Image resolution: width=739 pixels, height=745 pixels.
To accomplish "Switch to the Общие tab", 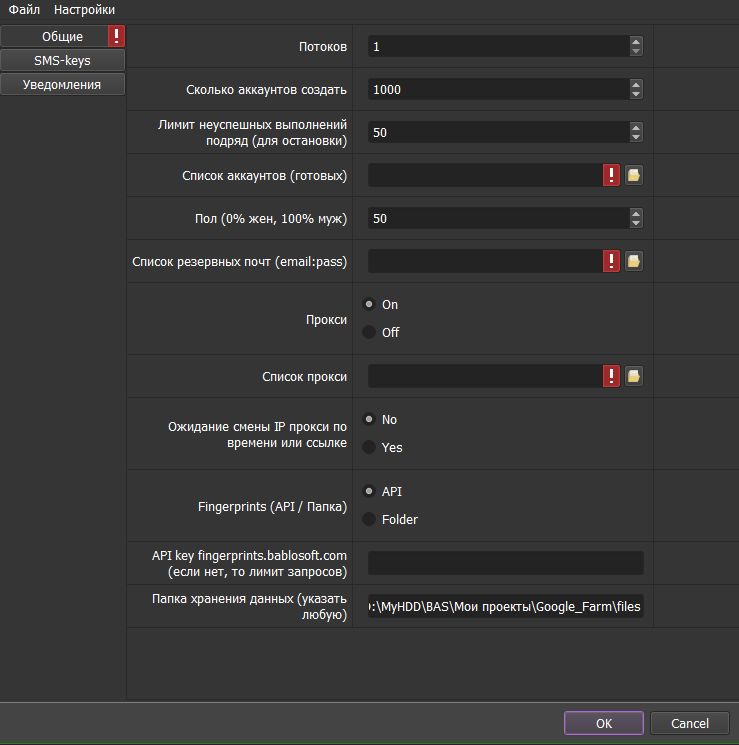I will 62,36.
